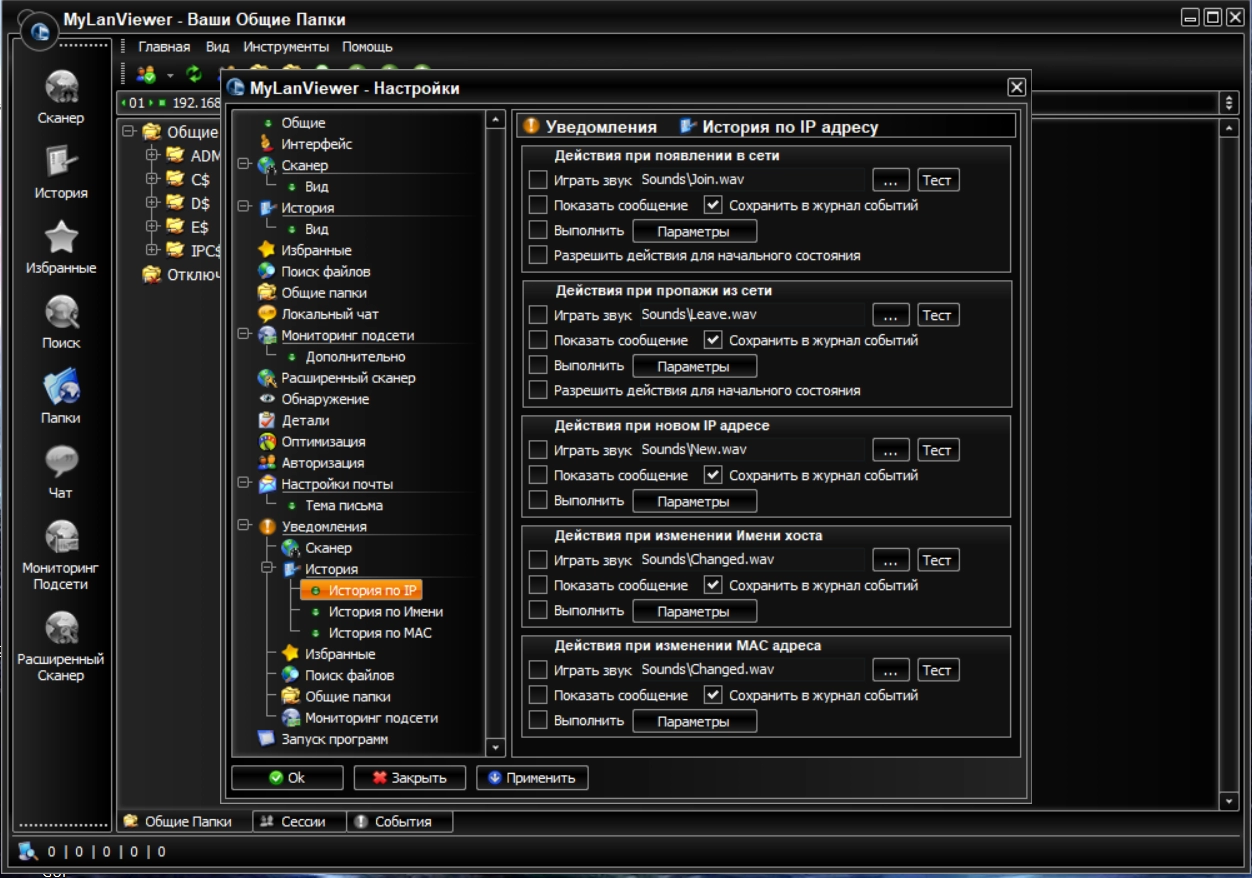Select Оптимизация settings item
This screenshot has width=1252, height=878.
point(323,441)
